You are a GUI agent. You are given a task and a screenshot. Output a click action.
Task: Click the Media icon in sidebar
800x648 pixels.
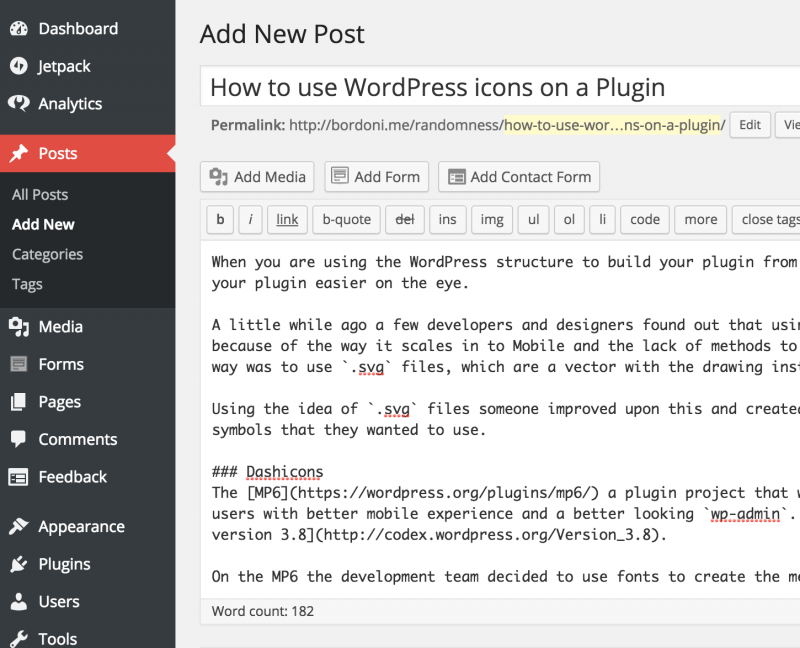tap(19, 327)
